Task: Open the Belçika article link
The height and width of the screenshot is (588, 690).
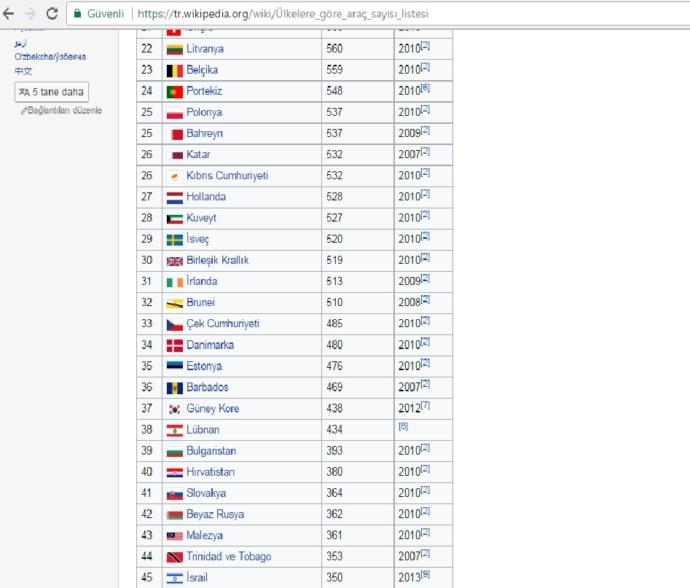Action: [x=202, y=70]
